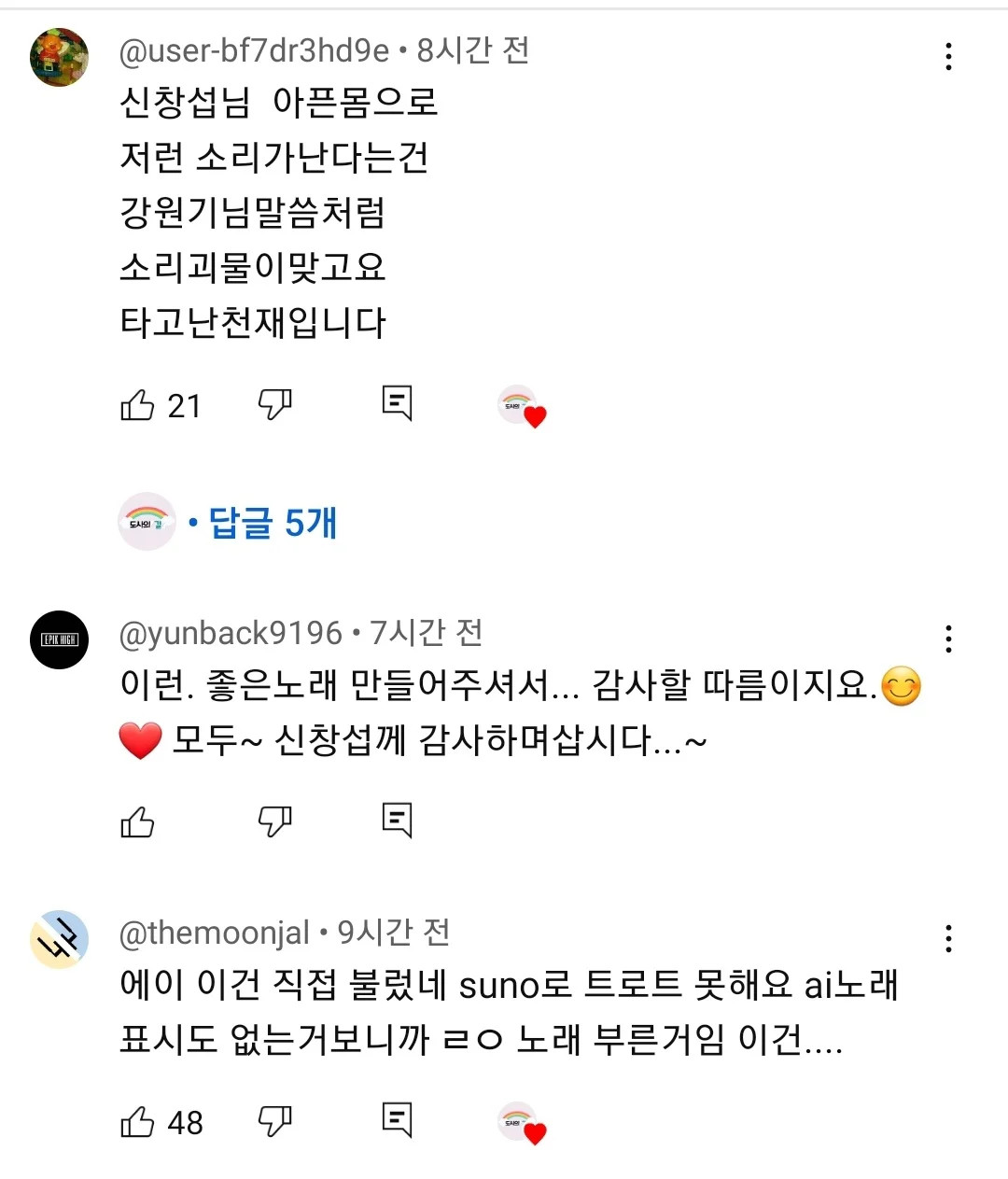
Task: Like the @yunback9196 comment
Action: pyautogui.click(x=138, y=821)
